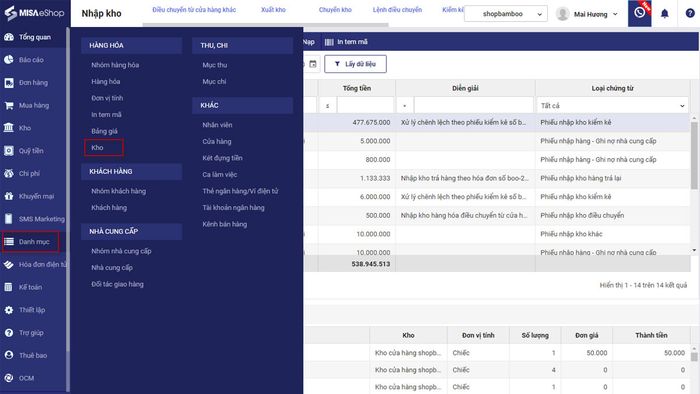This screenshot has width=700, height=394.
Task: Open Kế toán calculator icon
Action: click(8, 287)
